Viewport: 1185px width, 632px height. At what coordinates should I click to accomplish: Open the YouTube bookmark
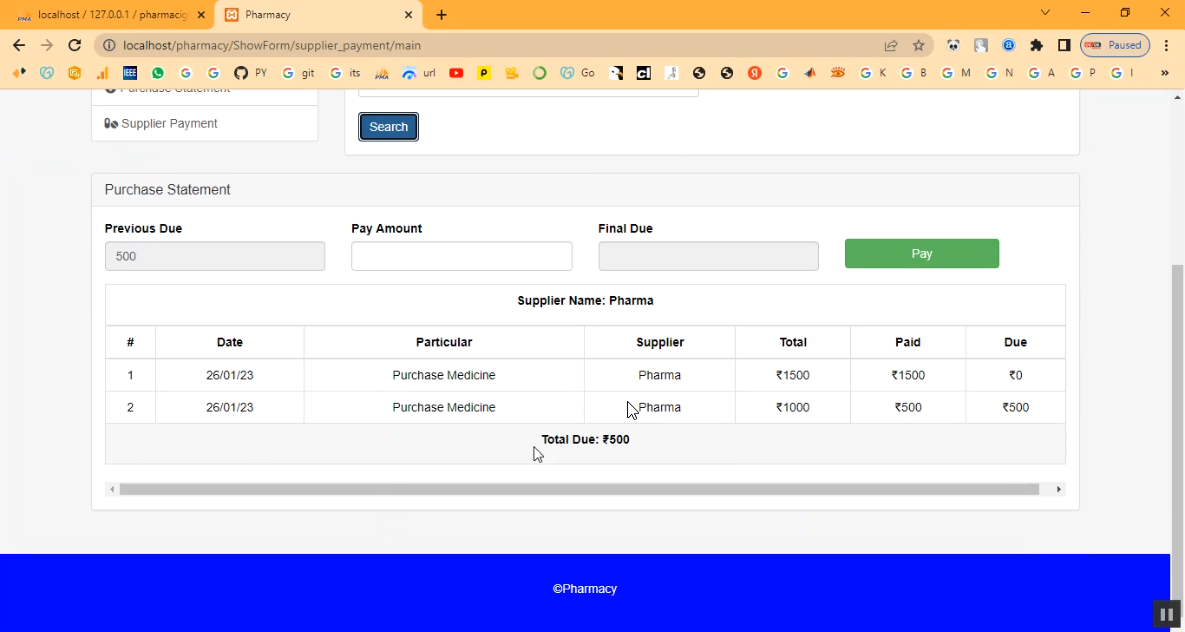(456, 73)
